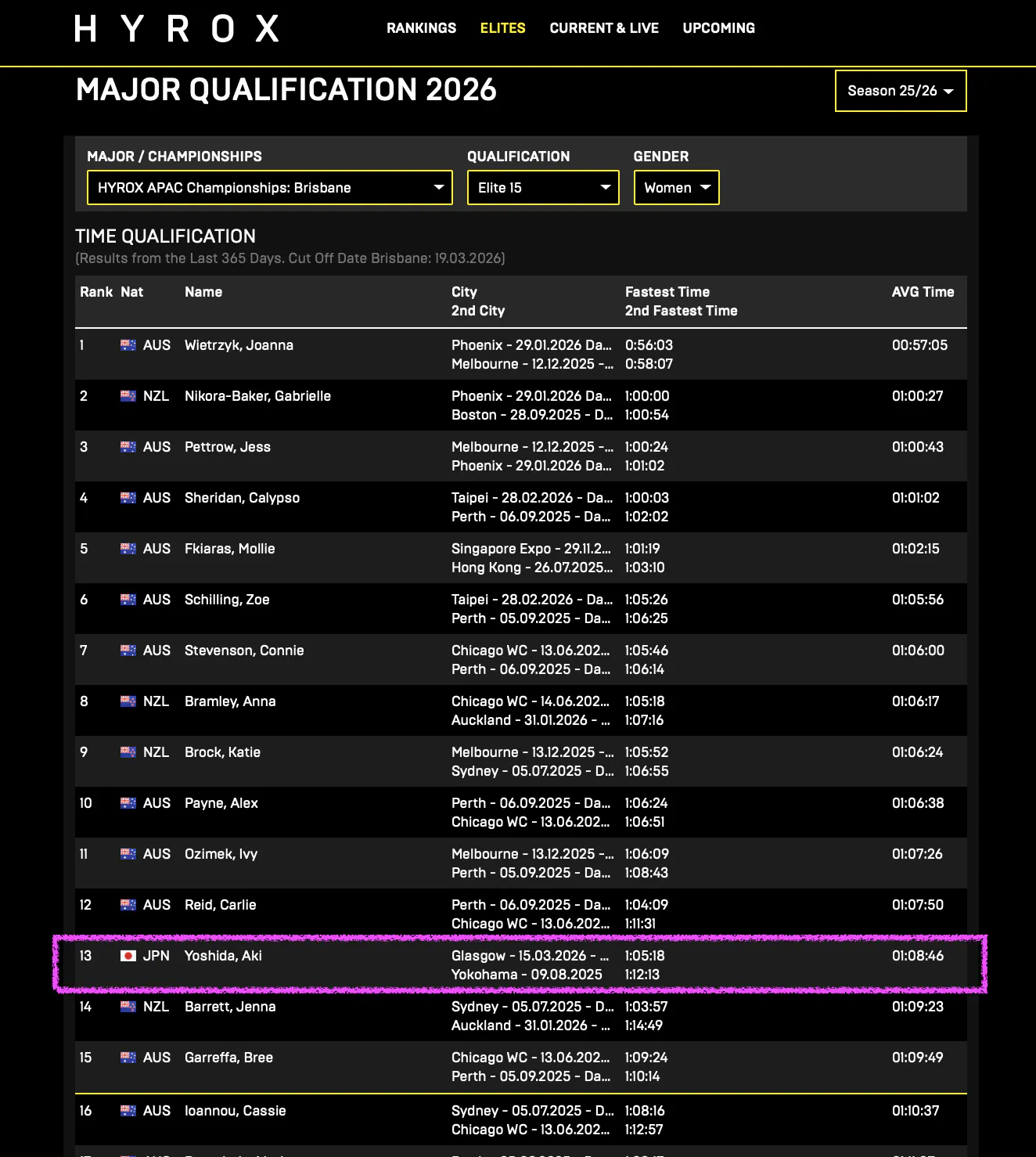Click the Australia flag next to Wietrzyk, Joanna

click(x=128, y=345)
